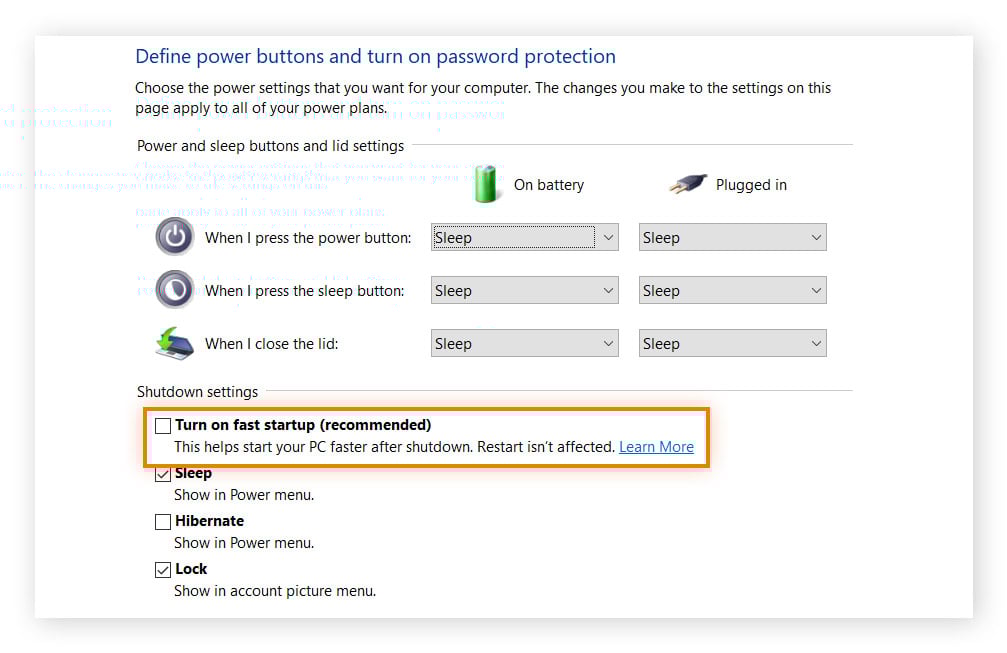
Task: Open power button On battery dropdown
Action: coord(525,238)
